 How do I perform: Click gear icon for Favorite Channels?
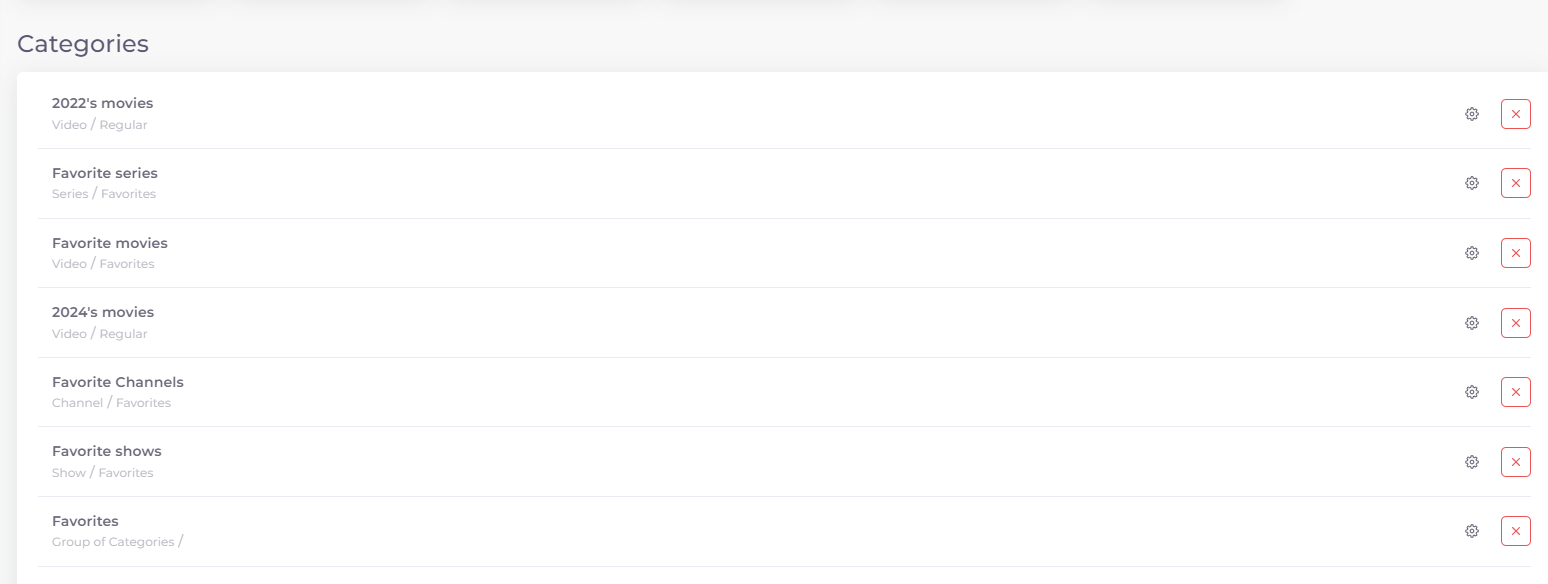point(1472,392)
